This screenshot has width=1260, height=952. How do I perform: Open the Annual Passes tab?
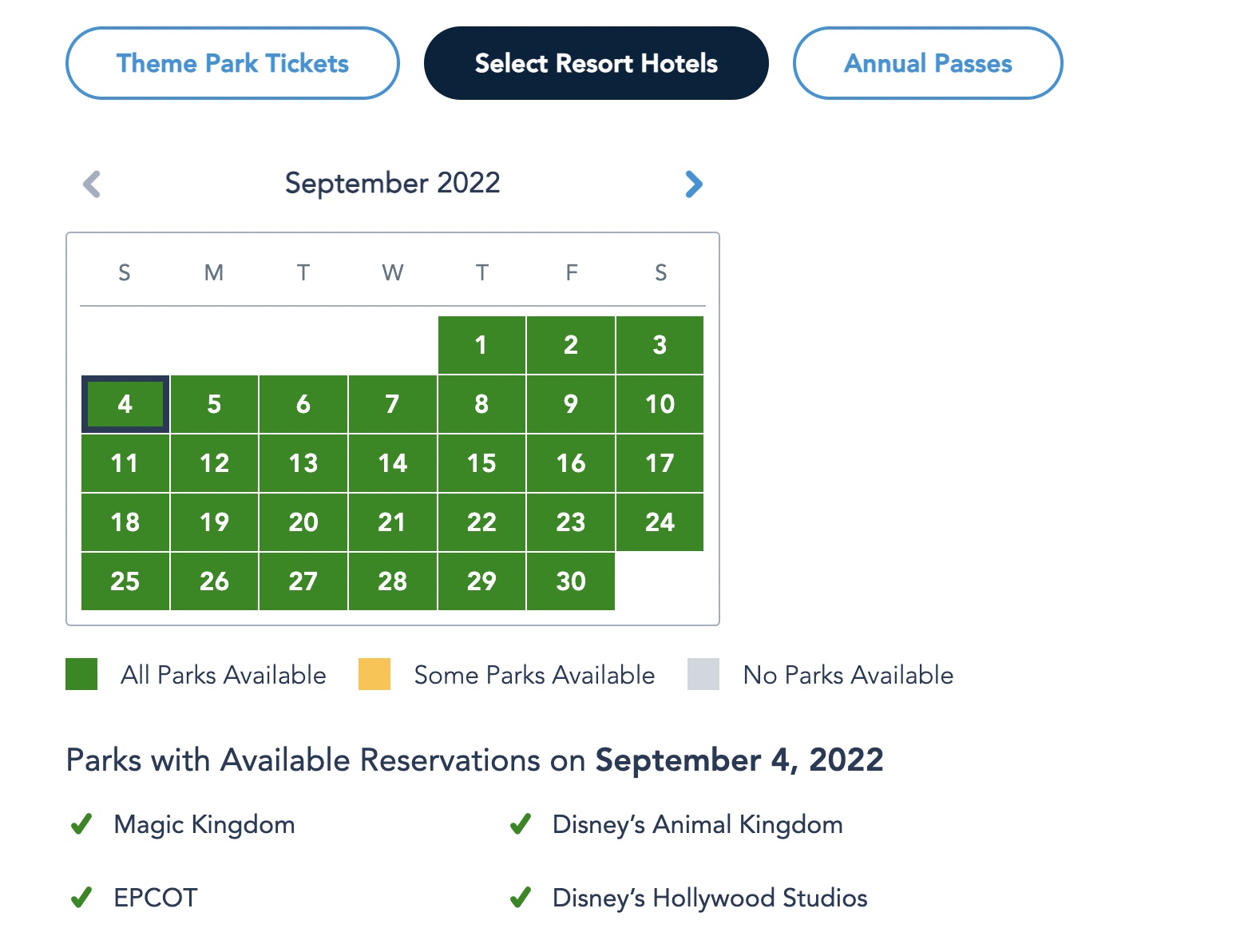point(927,63)
